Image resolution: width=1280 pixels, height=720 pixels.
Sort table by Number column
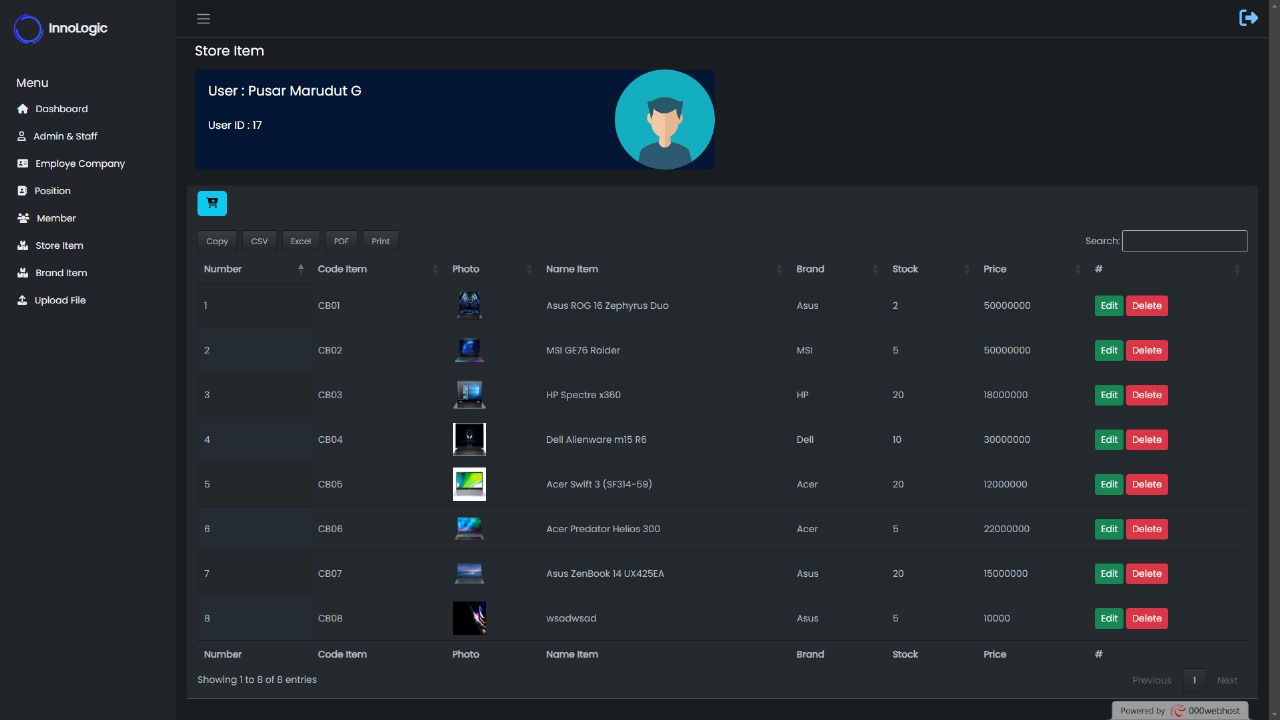coord(254,269)
